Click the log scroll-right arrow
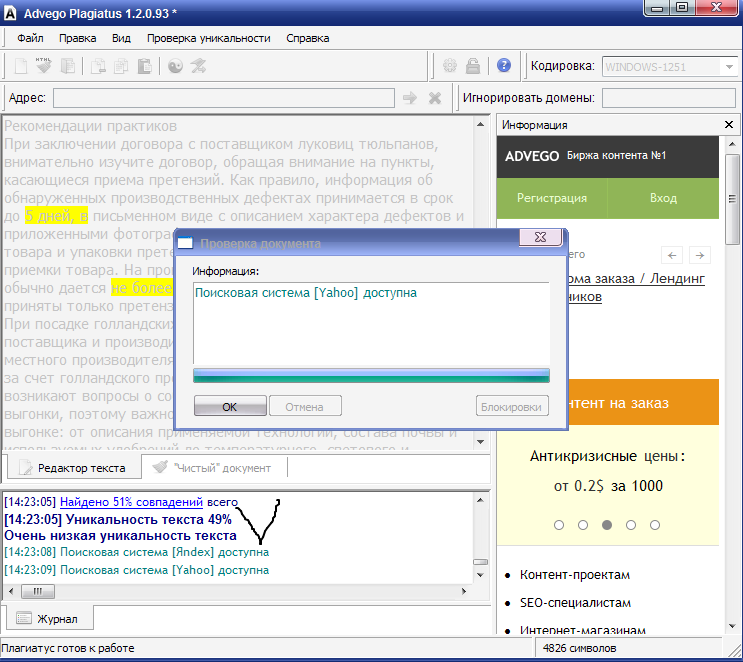Image resolution: width=743 pixels, height=662 pixels. (464, 591)
